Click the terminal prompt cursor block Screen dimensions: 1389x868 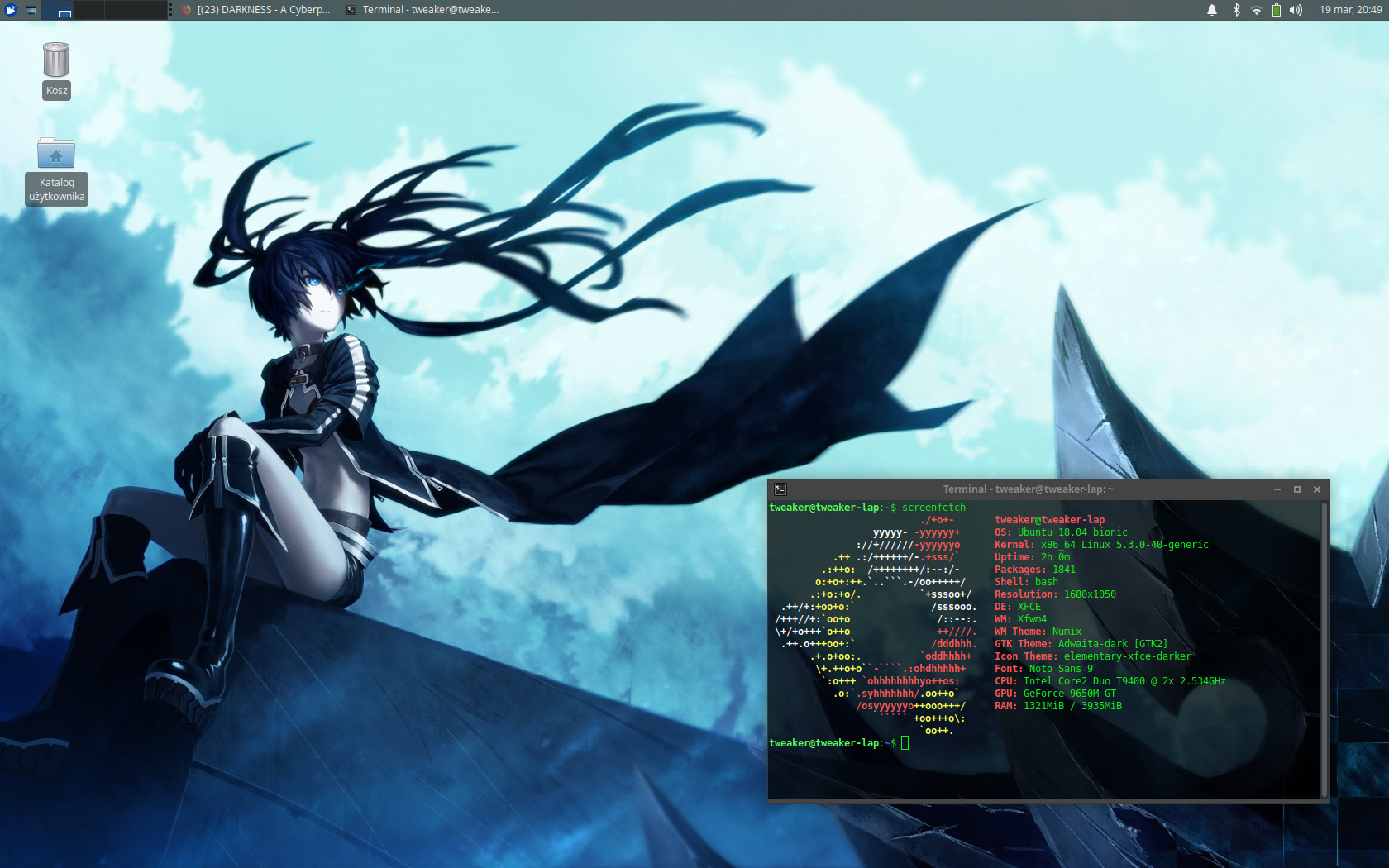pyautogui.click(x=905, y=743)
